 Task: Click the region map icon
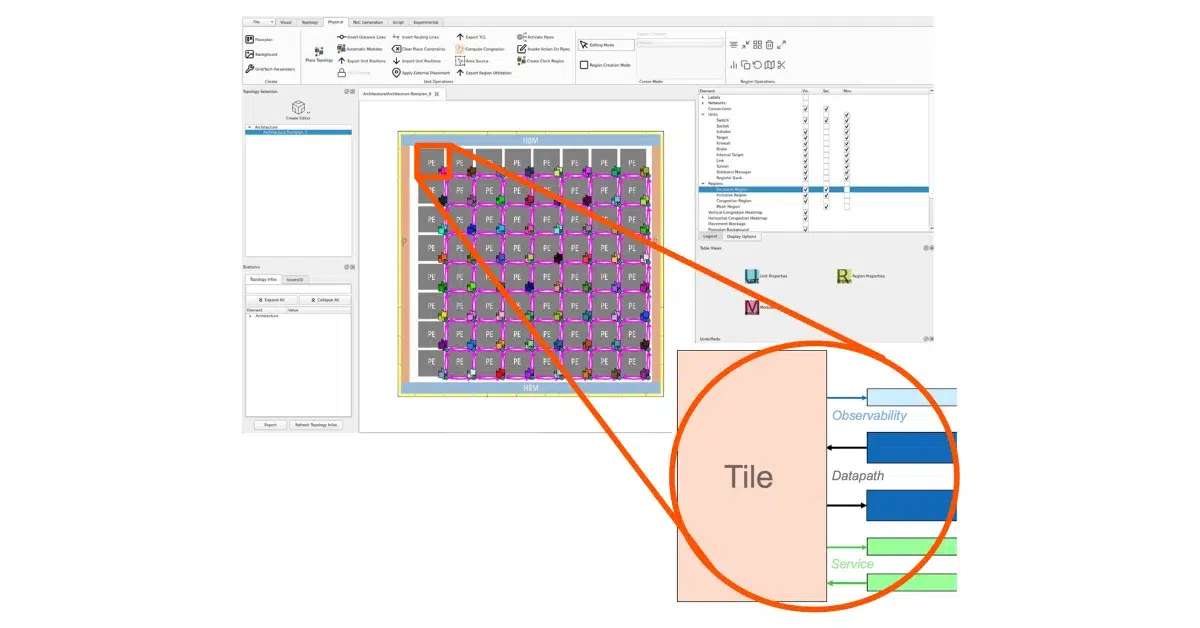769,65
